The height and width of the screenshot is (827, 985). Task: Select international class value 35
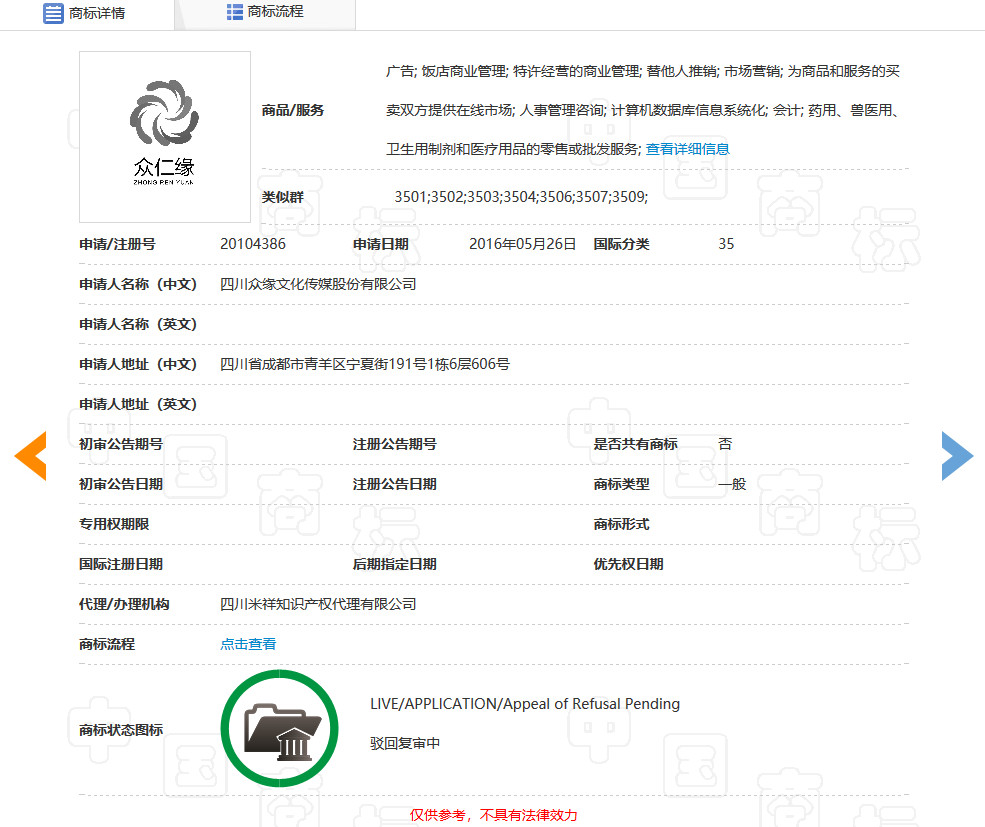click(x=726, y=244)
